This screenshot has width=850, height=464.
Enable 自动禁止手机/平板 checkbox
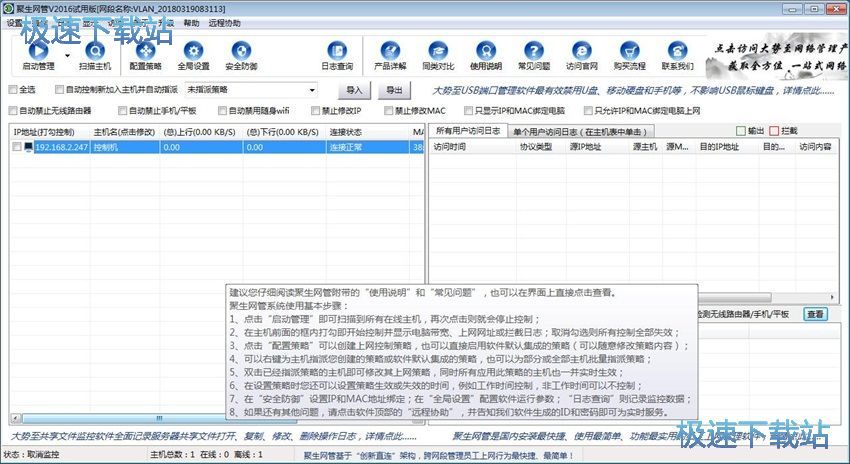(123, 111)
